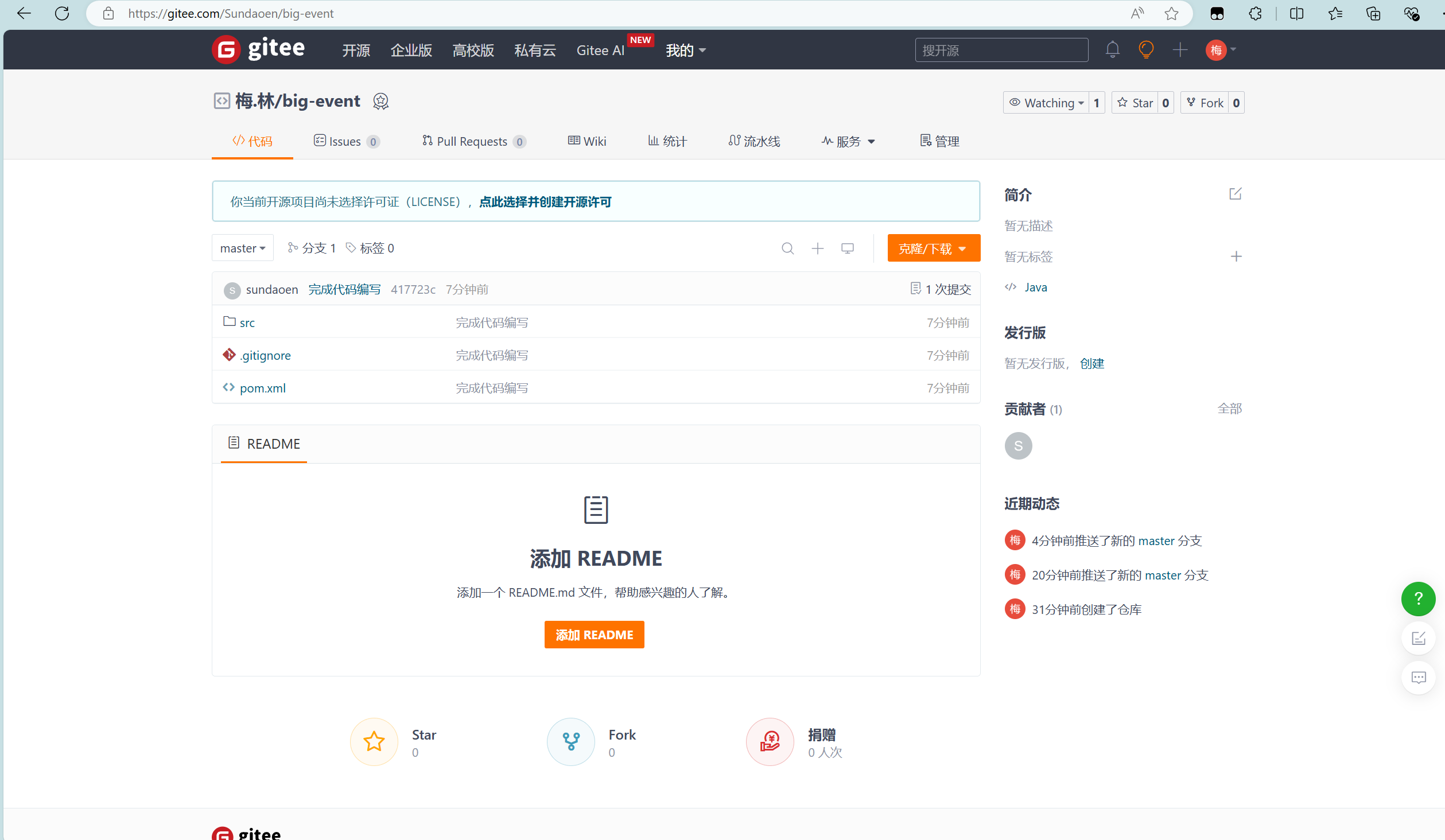Click 创建 to create a release
The height and width of the screenshot is (840, 1445).
pos(1091,364)
